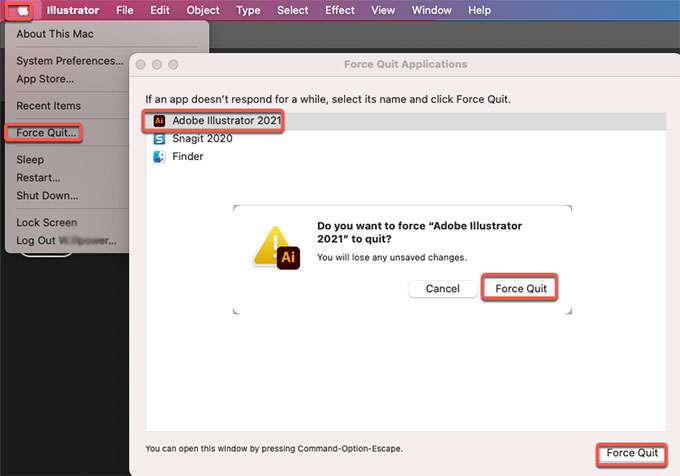Image resolution: width=680 pixels, height=476 pixels.
Task: Open the Window menu
Action: (x=432, y=10)
